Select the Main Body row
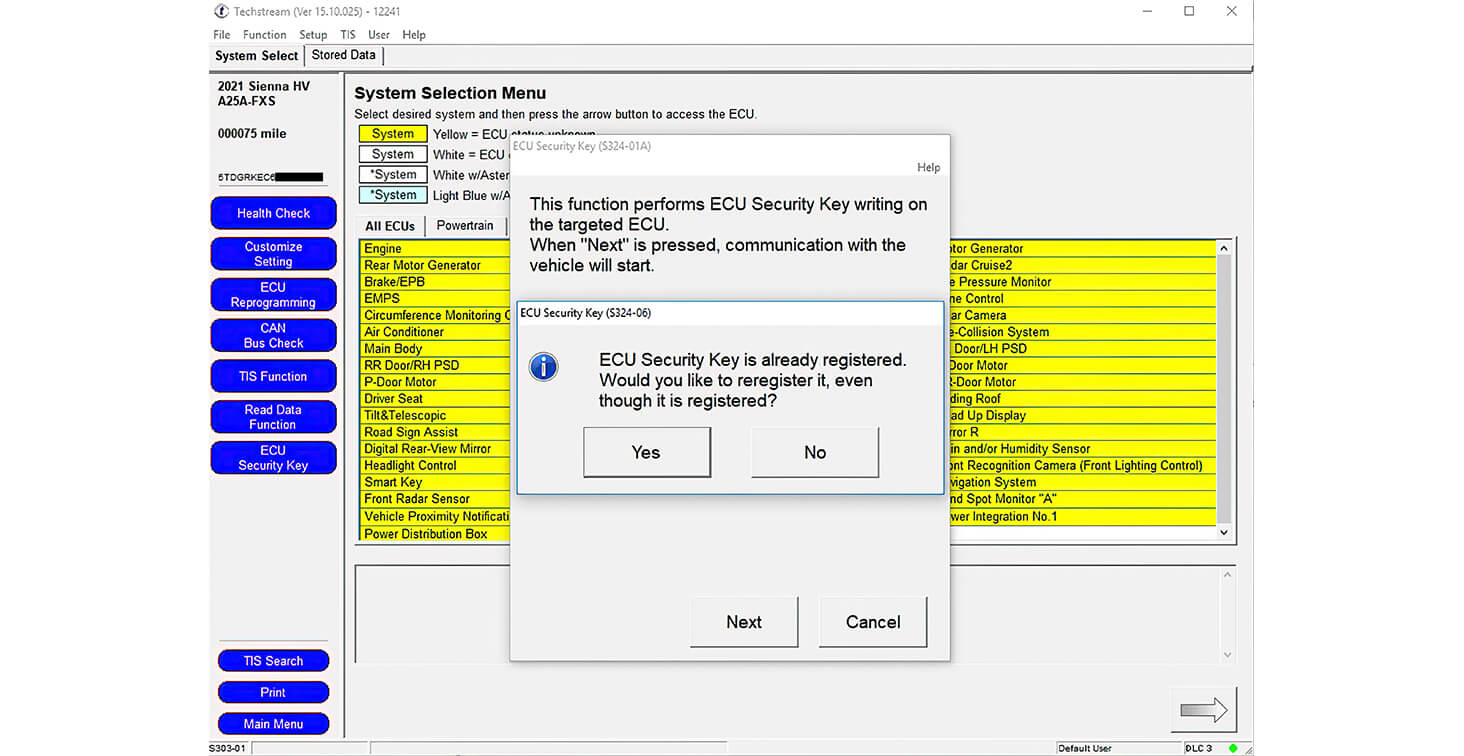This screenshot has height=756, width=1464. 436,349
